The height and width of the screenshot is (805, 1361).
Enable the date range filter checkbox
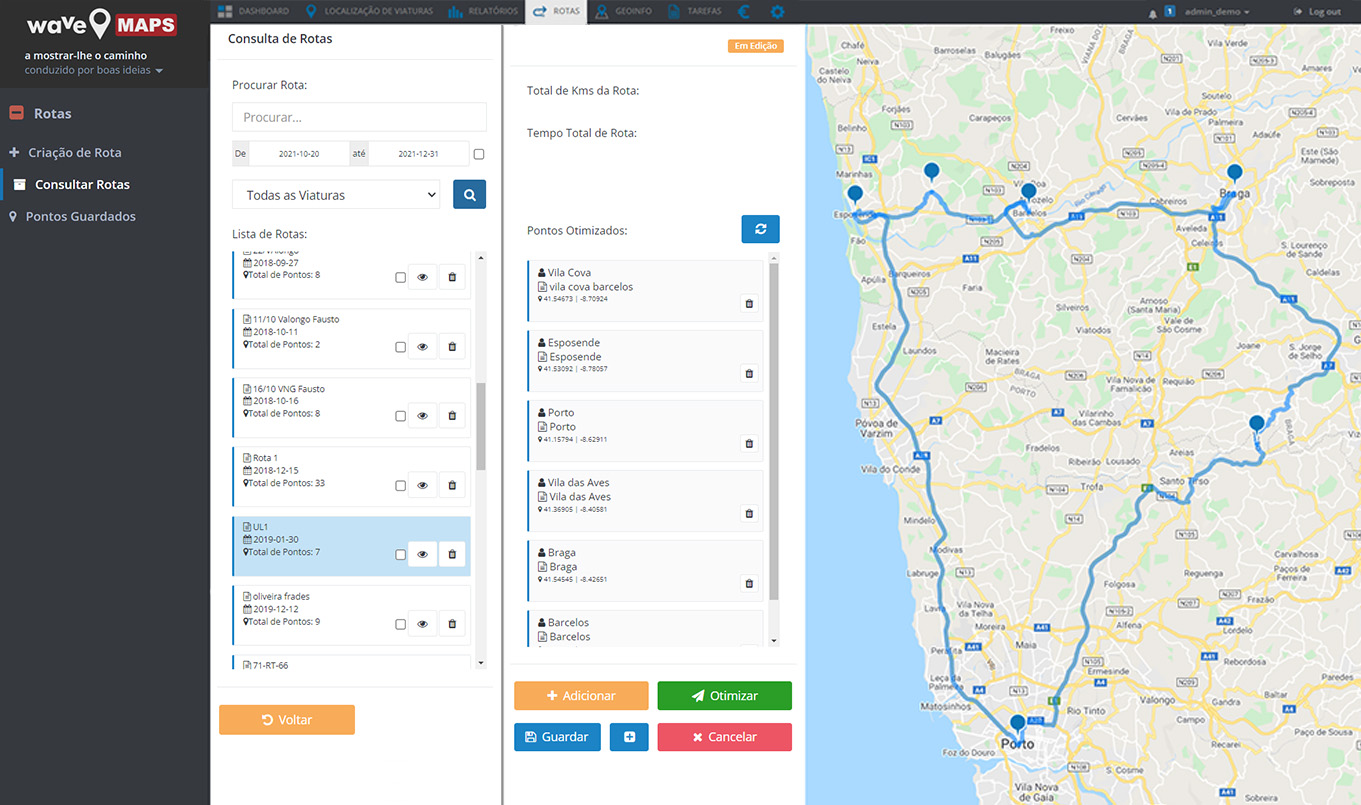coord(479,154)
